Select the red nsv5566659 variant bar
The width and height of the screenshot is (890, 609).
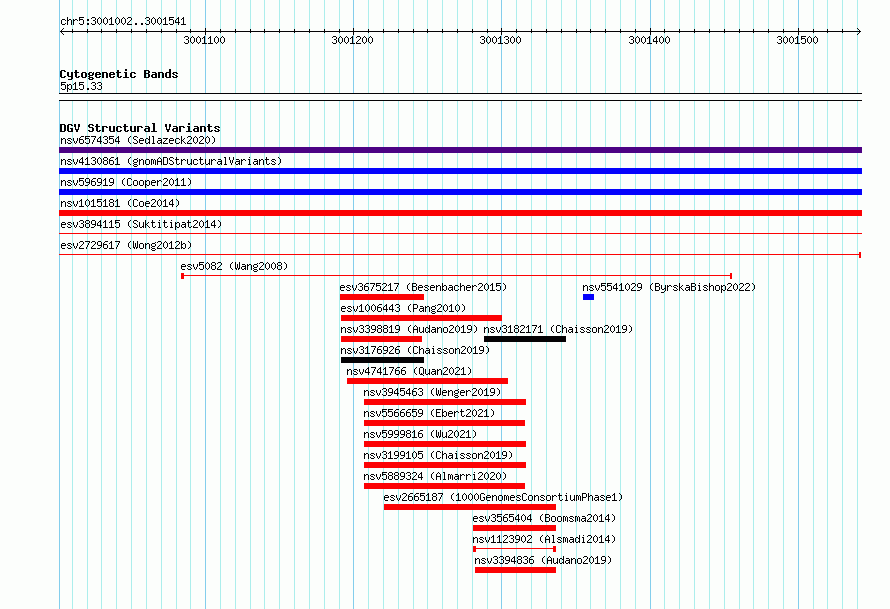[x=444, y=423]
